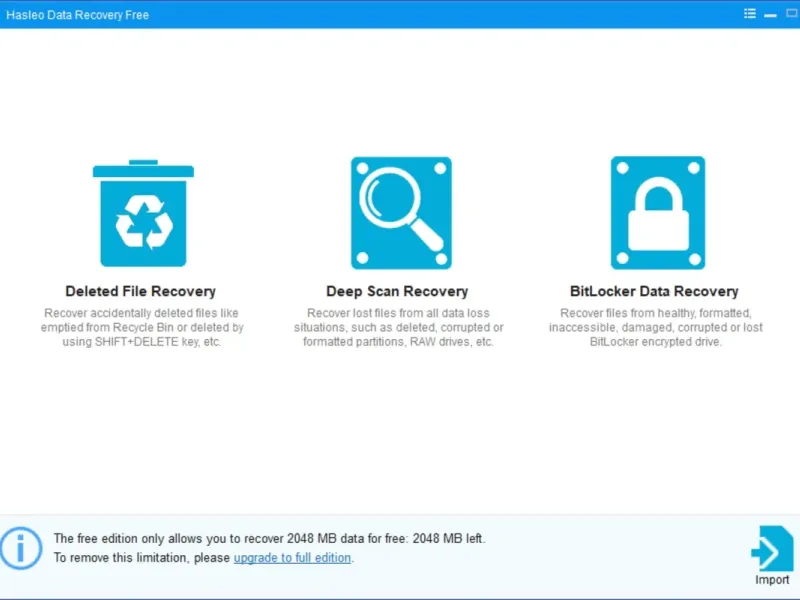Click description starting 'Recover lost files from all'

click(x=398, y=327)
